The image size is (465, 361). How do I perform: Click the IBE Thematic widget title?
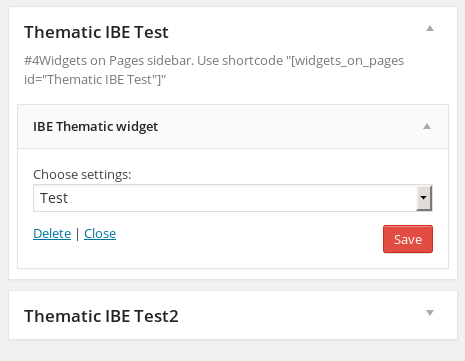[95, 127]
